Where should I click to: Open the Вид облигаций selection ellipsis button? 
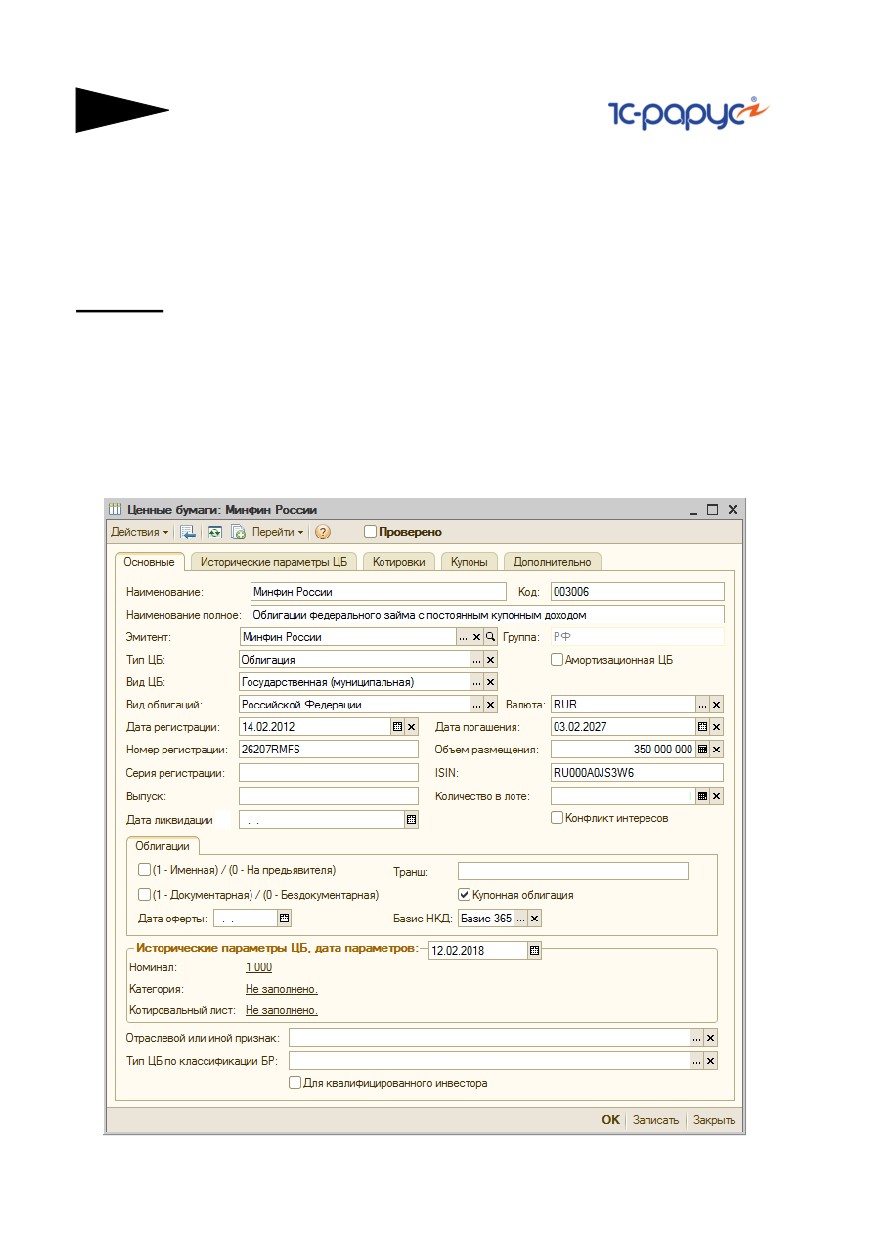coord(477,704)
